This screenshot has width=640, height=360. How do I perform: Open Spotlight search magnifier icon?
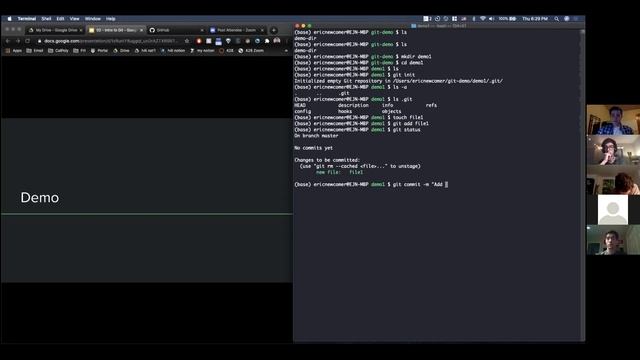click(x=556, y=19)
